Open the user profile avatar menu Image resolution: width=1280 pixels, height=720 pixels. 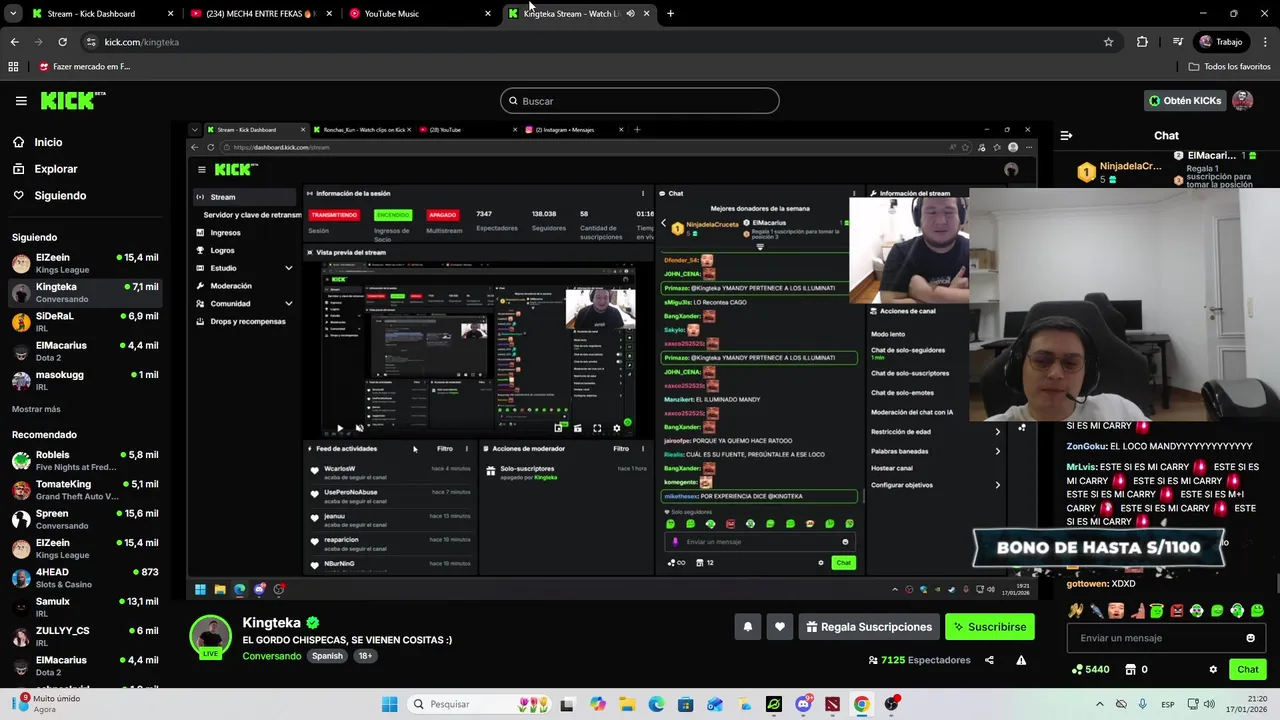tap(1243, 100)
